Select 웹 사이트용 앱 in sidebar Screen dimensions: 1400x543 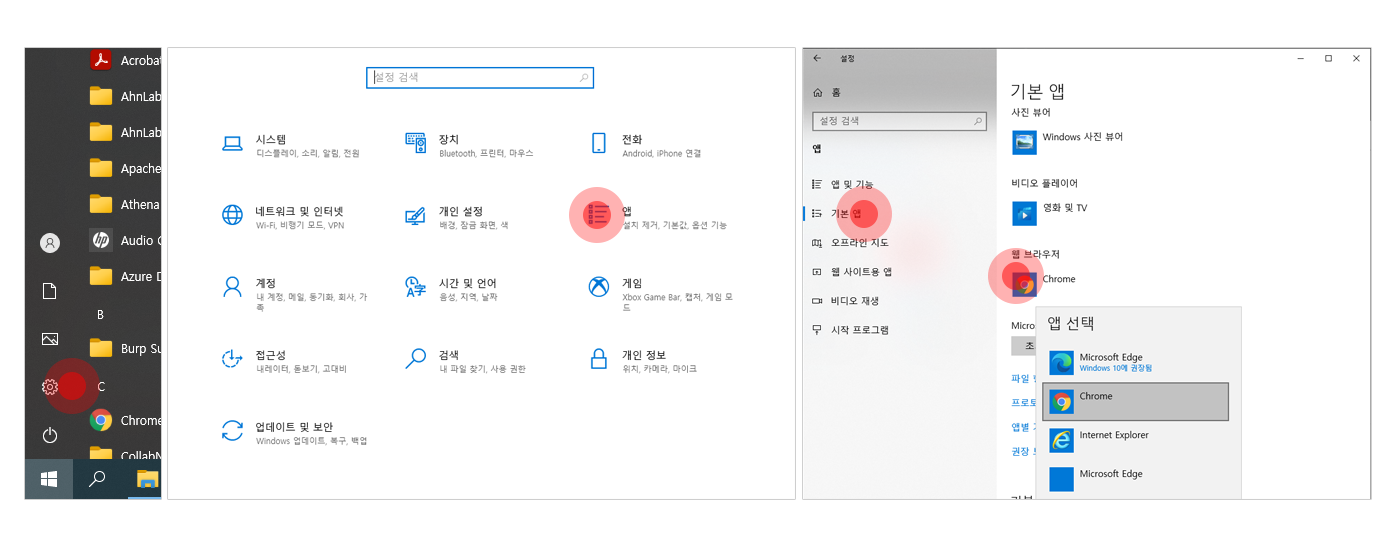pos(851,271)
